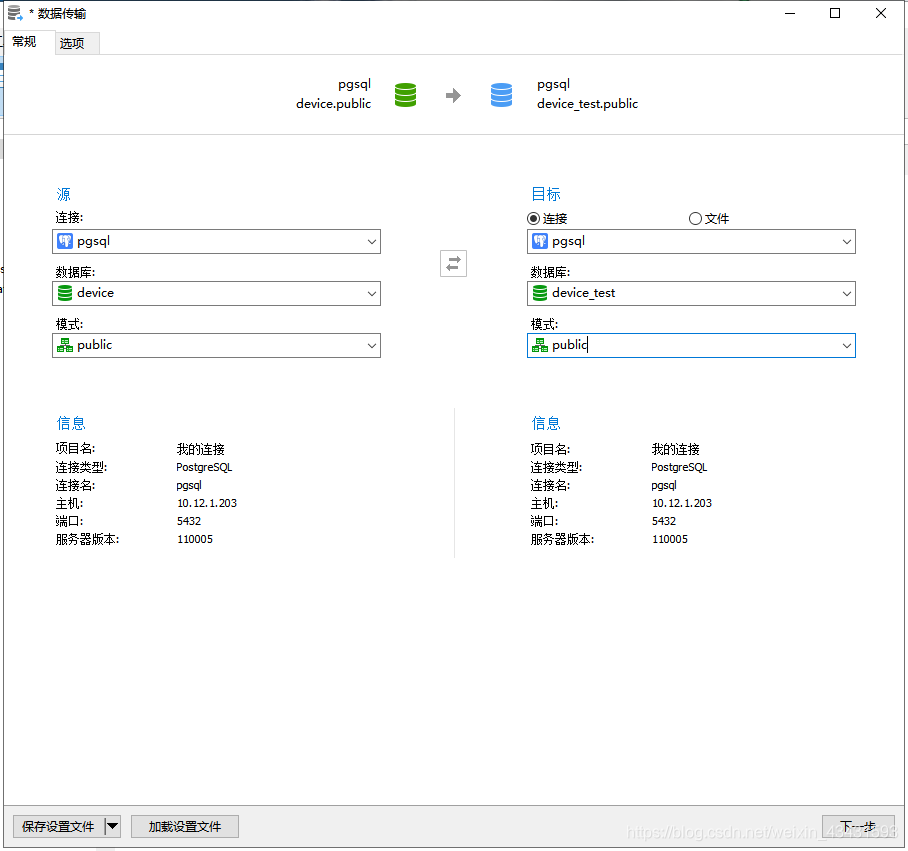This screenshot has width=908, height=851.
Task: Open the 保存设置文件 dropdown arrow
Action: point(112,826)
